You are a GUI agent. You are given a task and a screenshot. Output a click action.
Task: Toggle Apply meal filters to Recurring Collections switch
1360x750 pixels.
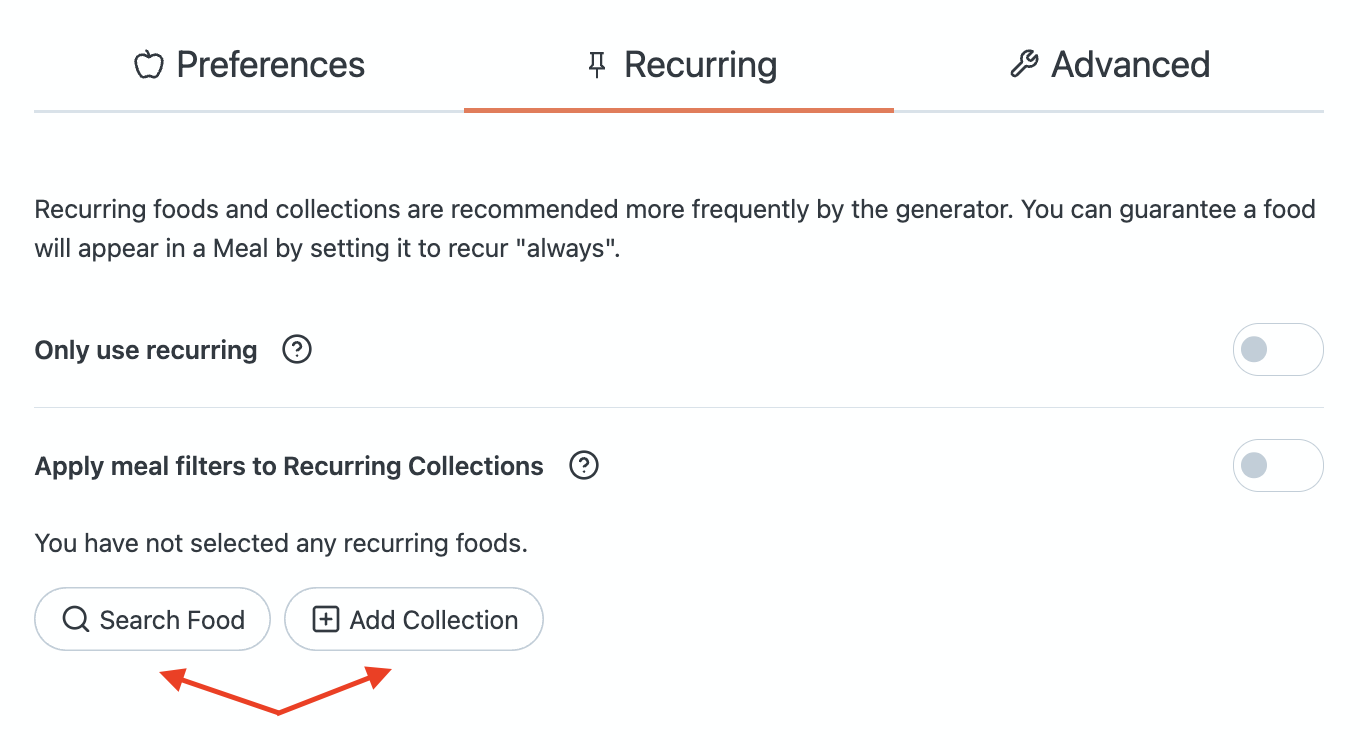click(x=1277, y=466)
